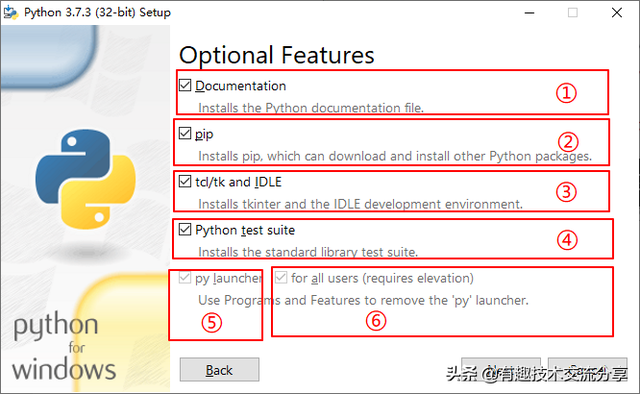This screenshot has height=394, width=640.
Task: Click the circled number 3 annotation
Action: pos(567,192)
